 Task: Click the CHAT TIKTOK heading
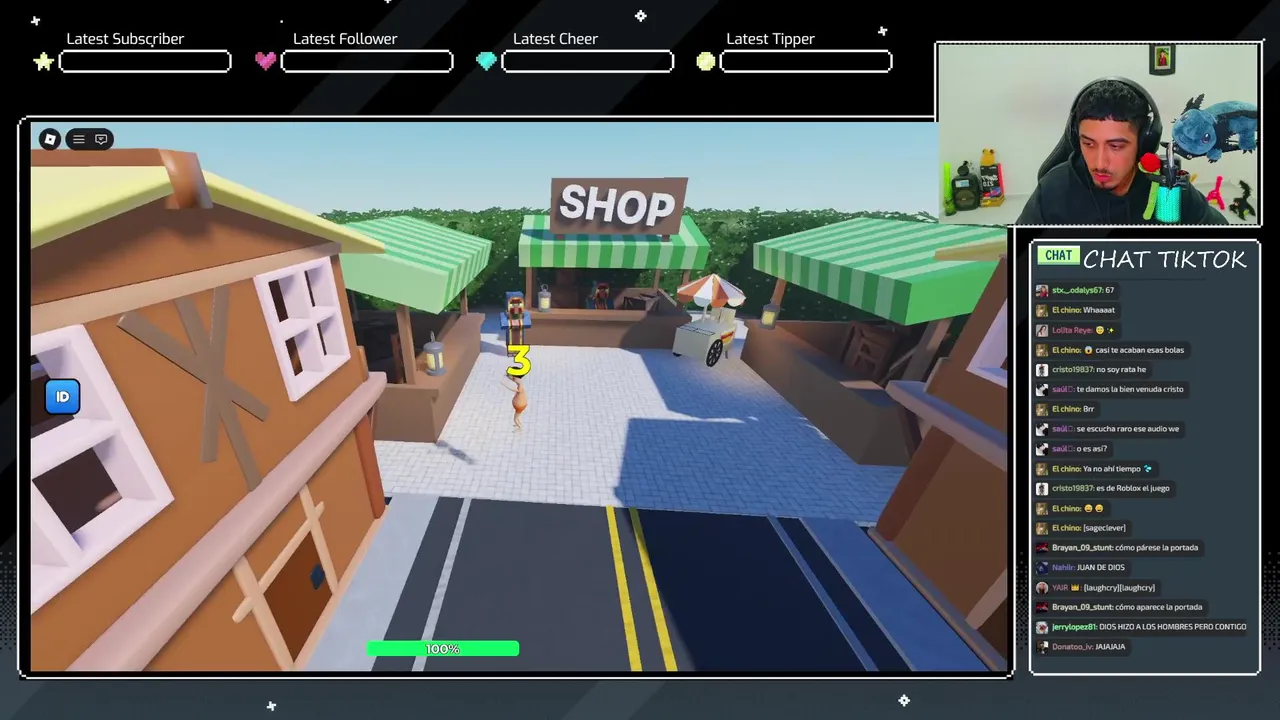pos(1165,259)
